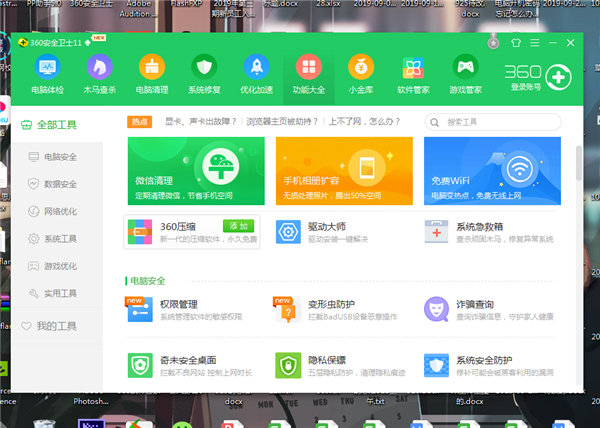Open 隐私保镖 privacy guard icon
This screenshot has height=428, width=600.
point(288,365)
